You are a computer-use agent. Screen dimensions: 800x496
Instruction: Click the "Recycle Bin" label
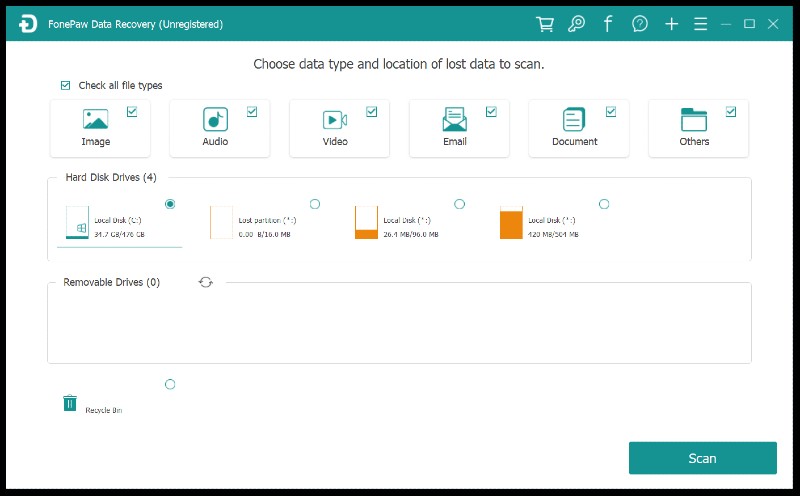[x=104, y=410]
